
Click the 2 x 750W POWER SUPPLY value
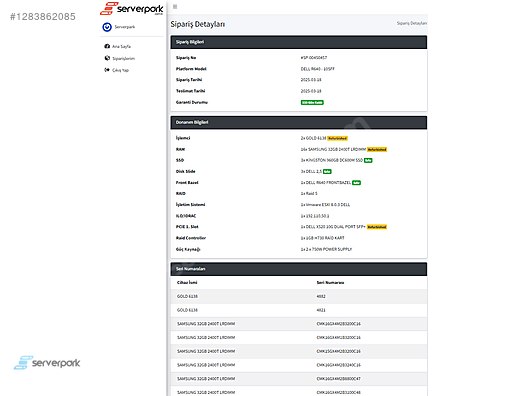point(326,250)
